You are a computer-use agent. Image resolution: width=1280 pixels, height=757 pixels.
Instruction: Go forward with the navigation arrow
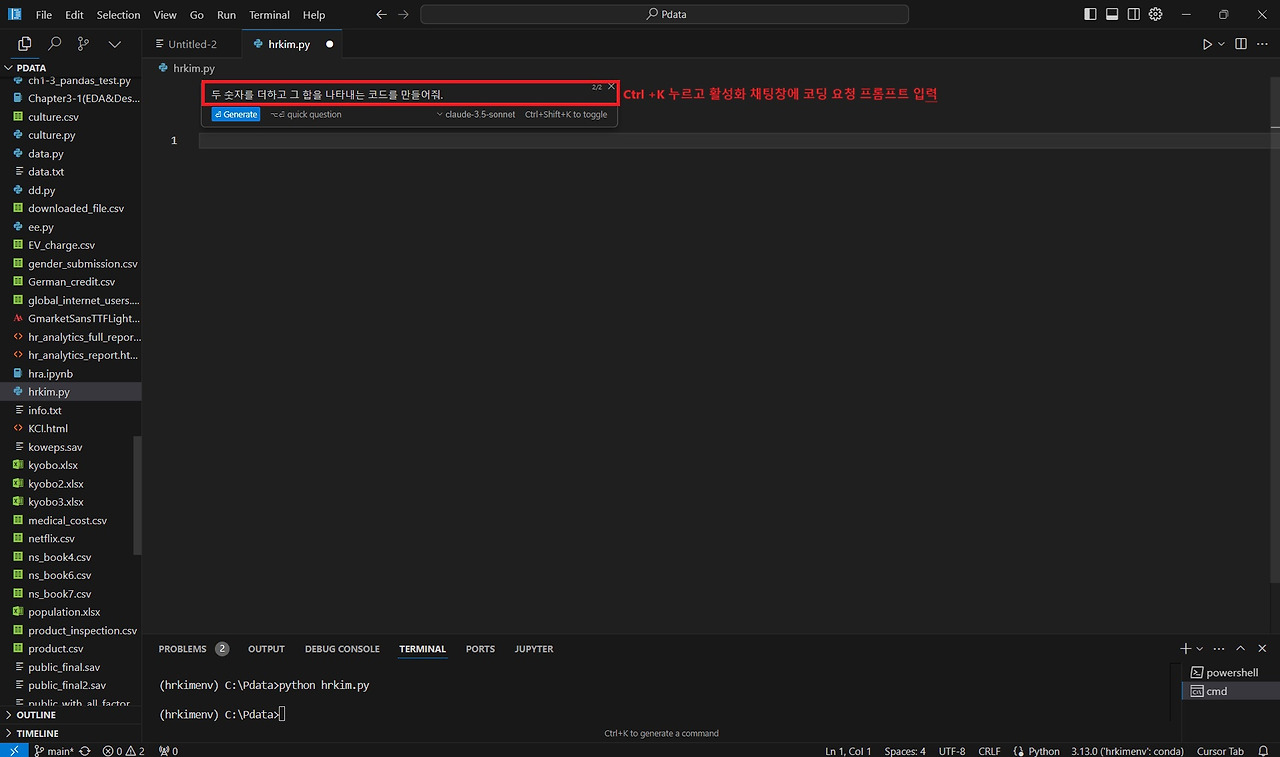[403, 15]
